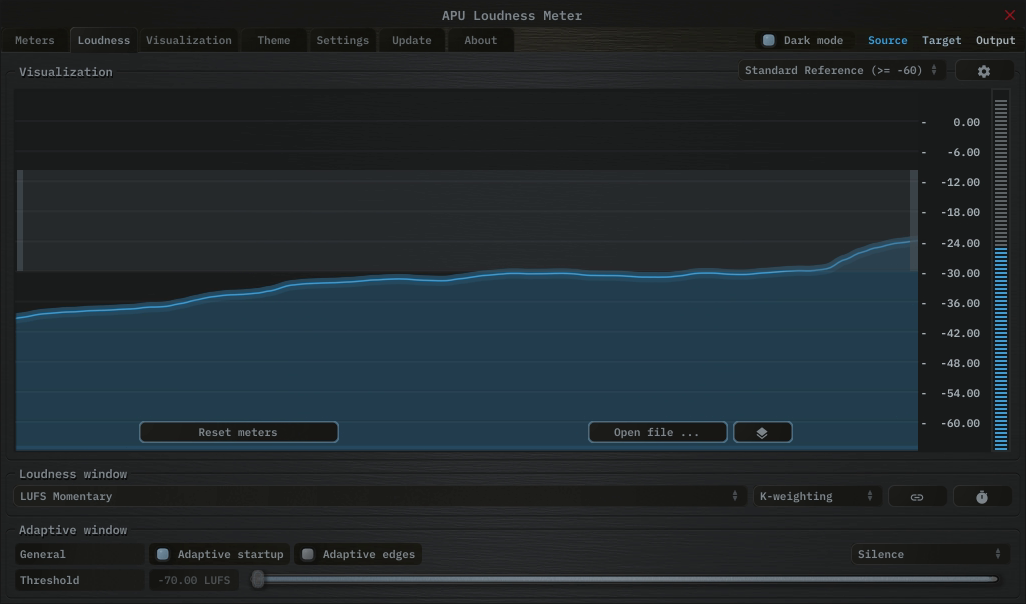This screenshot has height=604, width=1026.
Task: Switch to the Meters tab
Action: [x=35, y=41]
